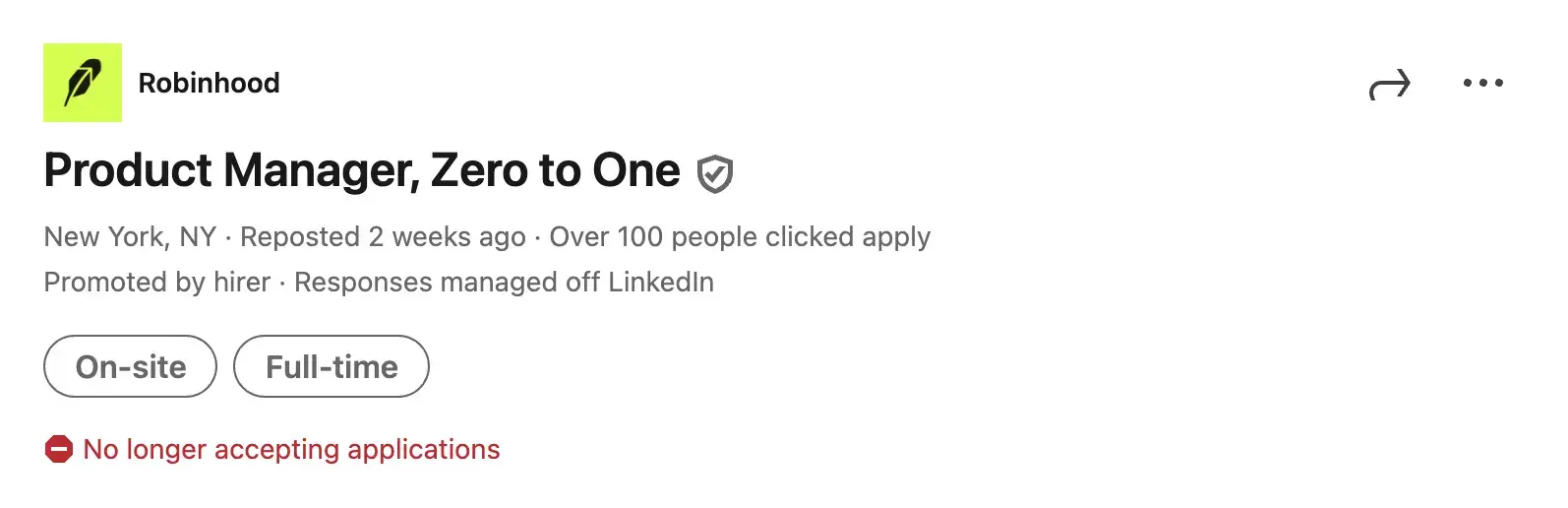Click the word "hirer" in the promoted line
The height and width of the screenshot is (508, 1568).
[x=242, y=283]
